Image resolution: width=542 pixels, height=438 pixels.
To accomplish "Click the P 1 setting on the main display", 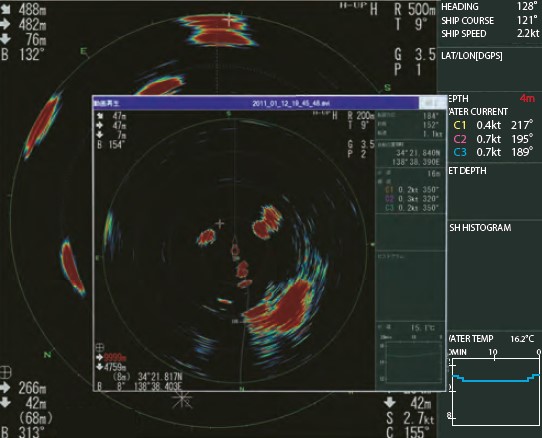I will click(408, 69).
